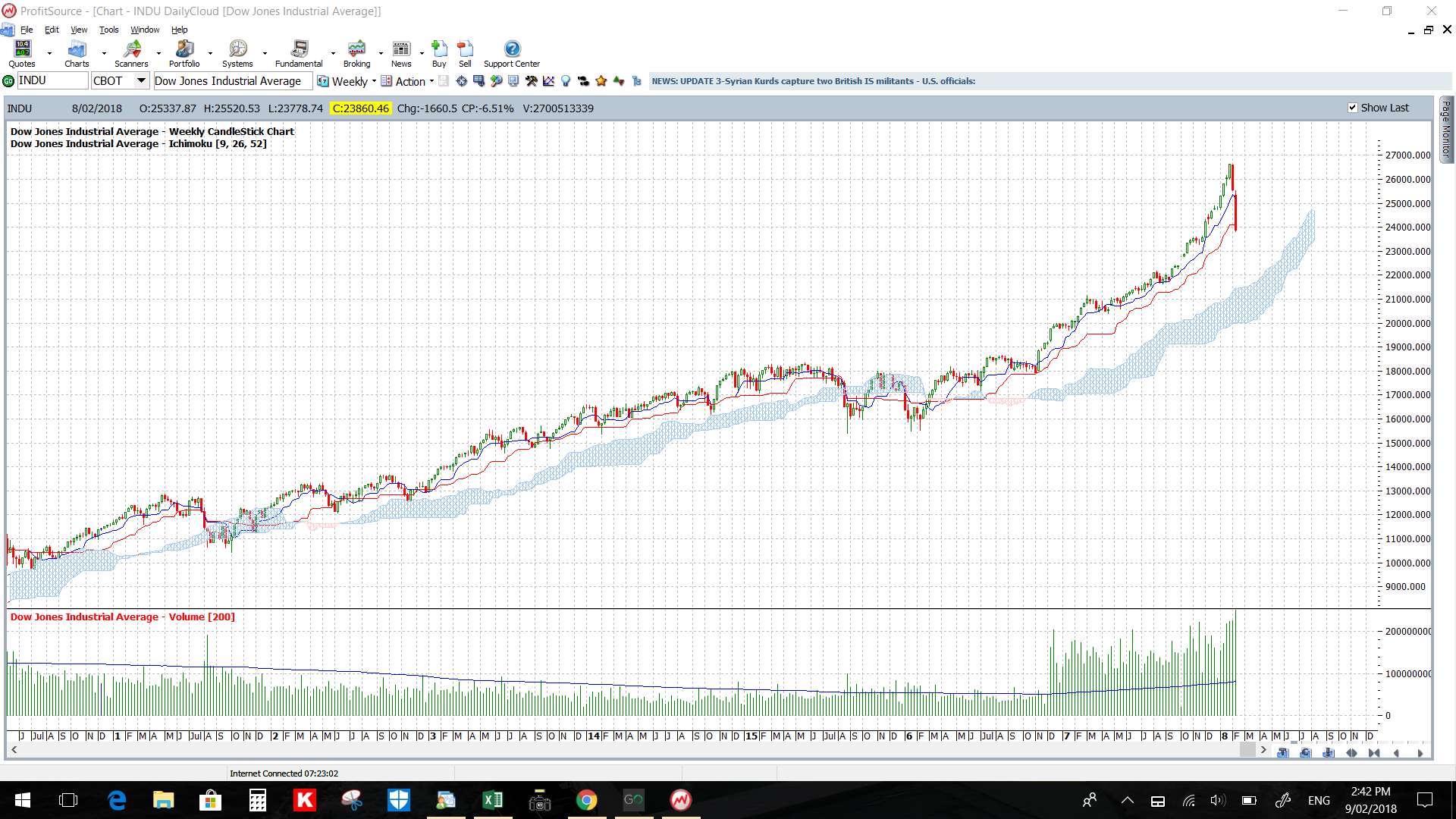Click the crosshair cursor icon
The height and width of the screenshot is (819, 1456).
461,81
